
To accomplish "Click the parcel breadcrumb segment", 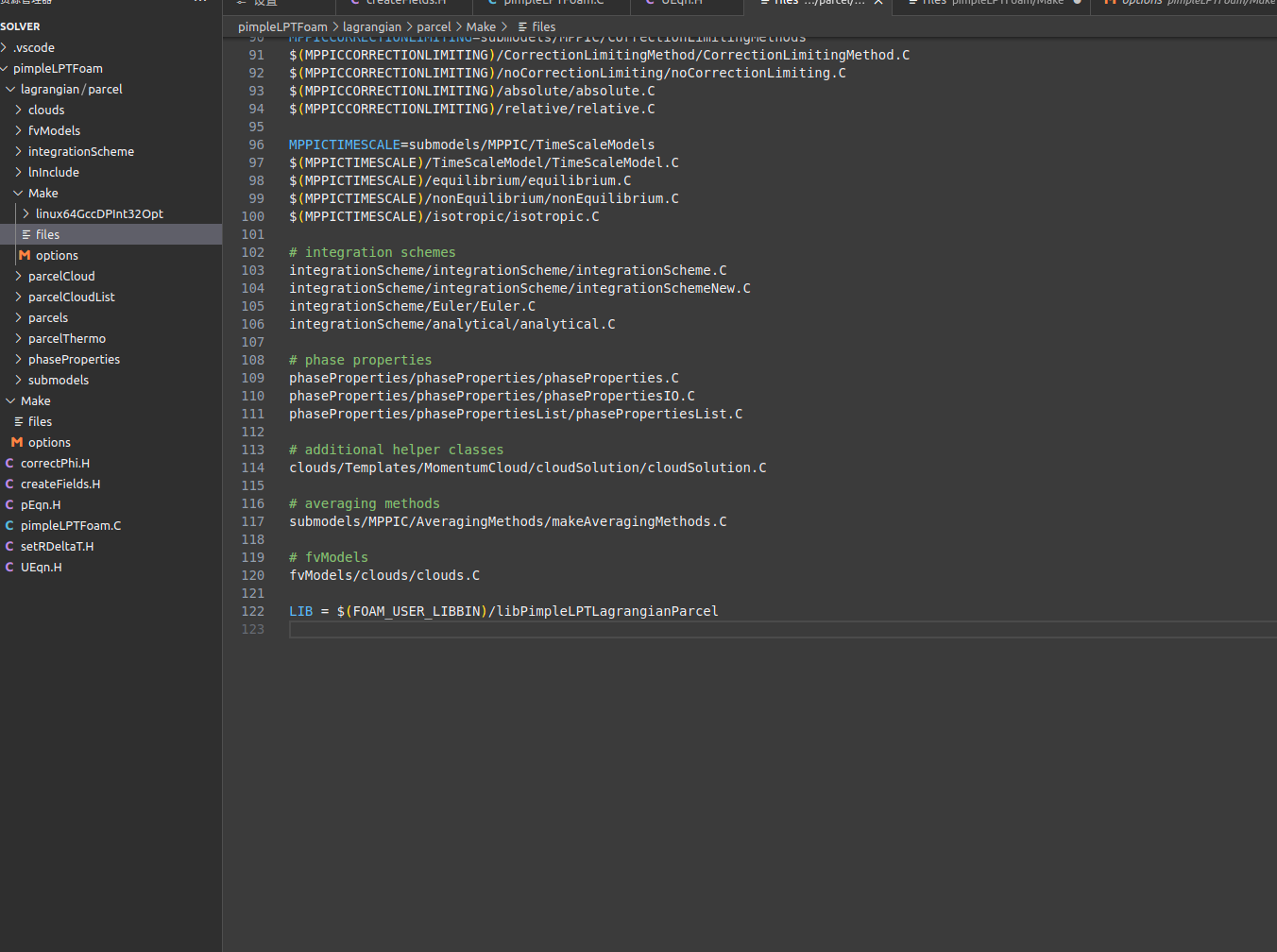I will [434, 26].
